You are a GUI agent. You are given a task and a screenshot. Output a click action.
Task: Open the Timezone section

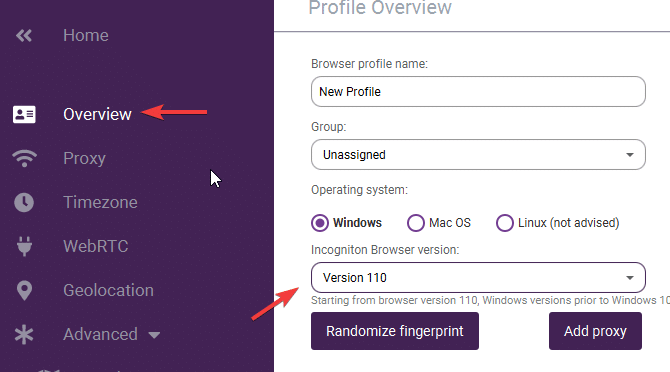tap(100, 202)
